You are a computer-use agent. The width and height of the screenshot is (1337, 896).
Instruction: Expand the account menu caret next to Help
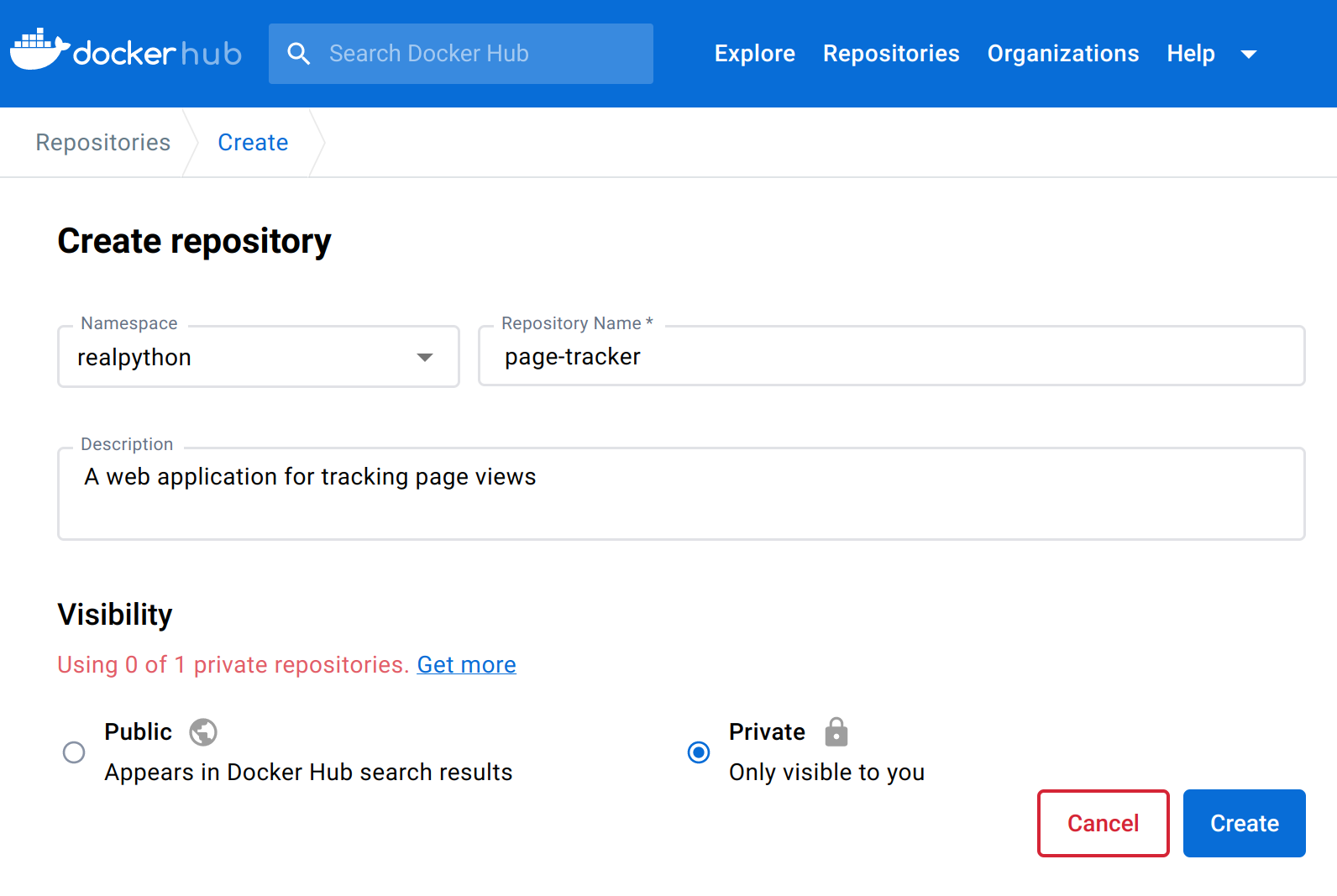point(1249,55)
